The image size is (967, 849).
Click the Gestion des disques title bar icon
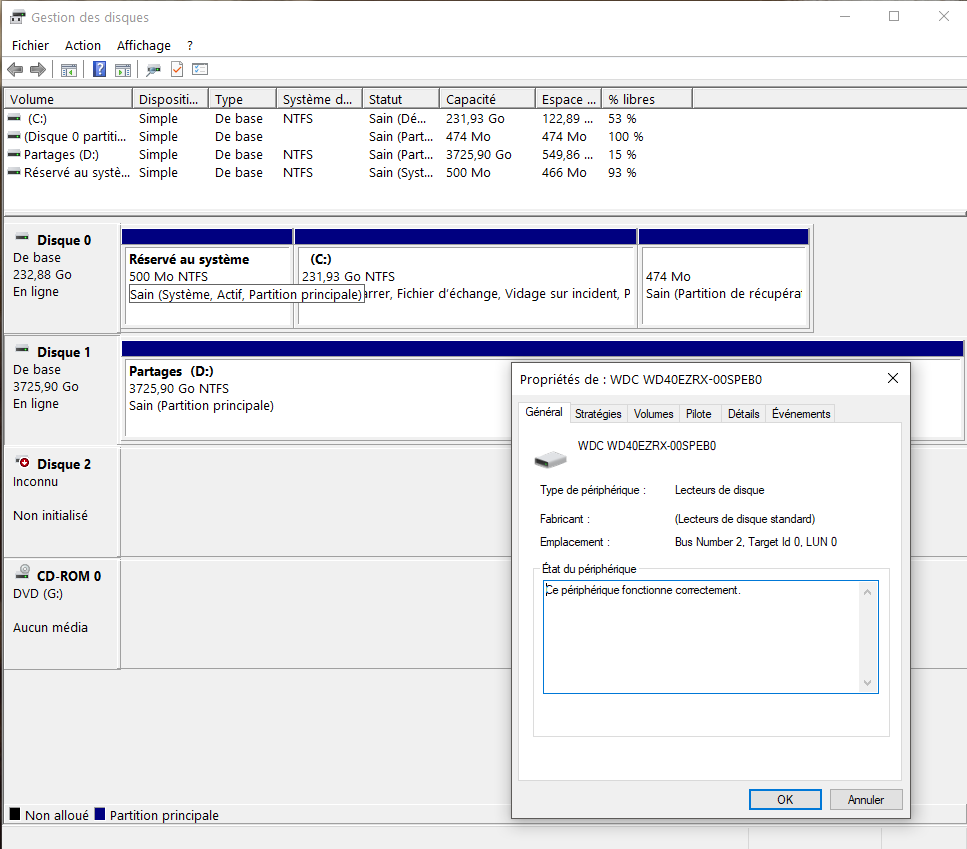17,17
